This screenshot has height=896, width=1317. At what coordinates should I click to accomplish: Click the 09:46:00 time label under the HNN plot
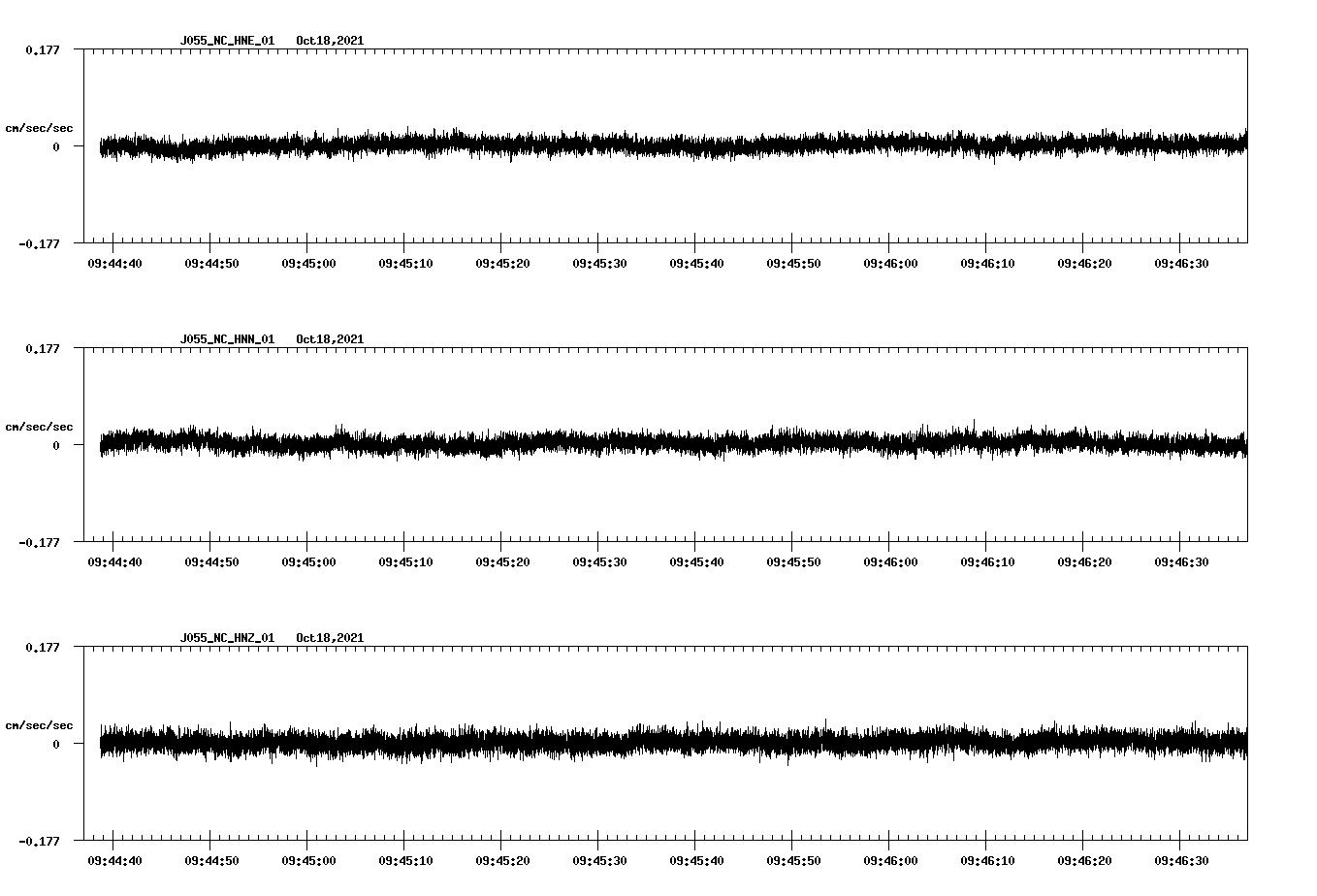[890, 561]
